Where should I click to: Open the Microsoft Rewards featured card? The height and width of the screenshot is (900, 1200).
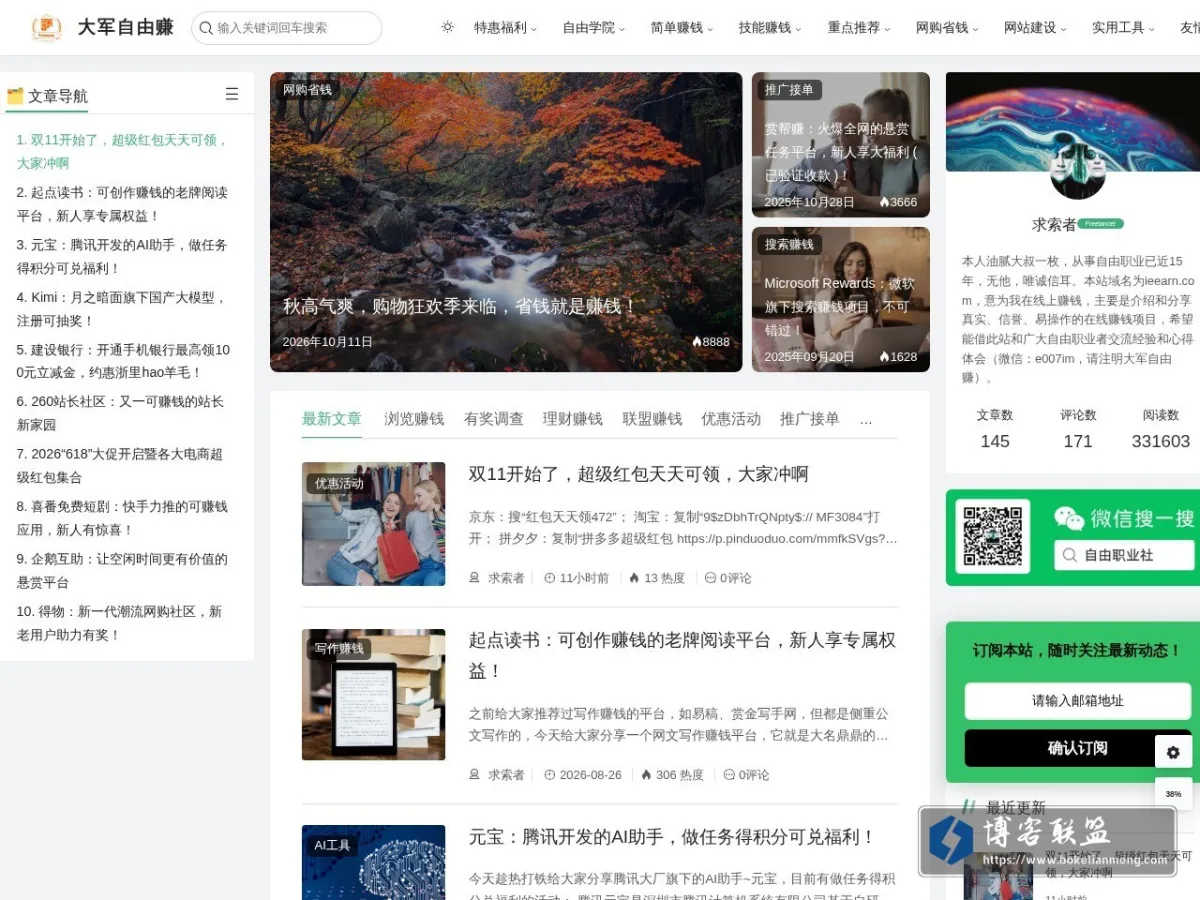tap(840, 300)
